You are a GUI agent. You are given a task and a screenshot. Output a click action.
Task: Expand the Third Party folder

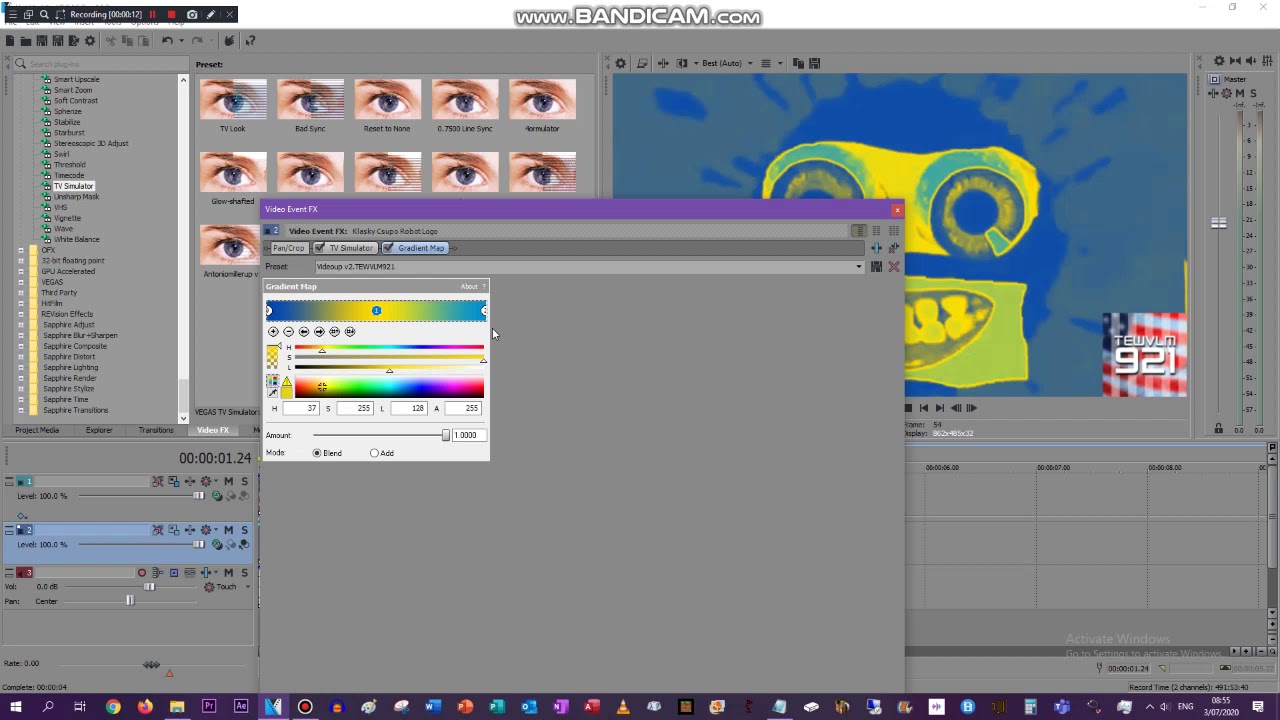tap(21, 293)
